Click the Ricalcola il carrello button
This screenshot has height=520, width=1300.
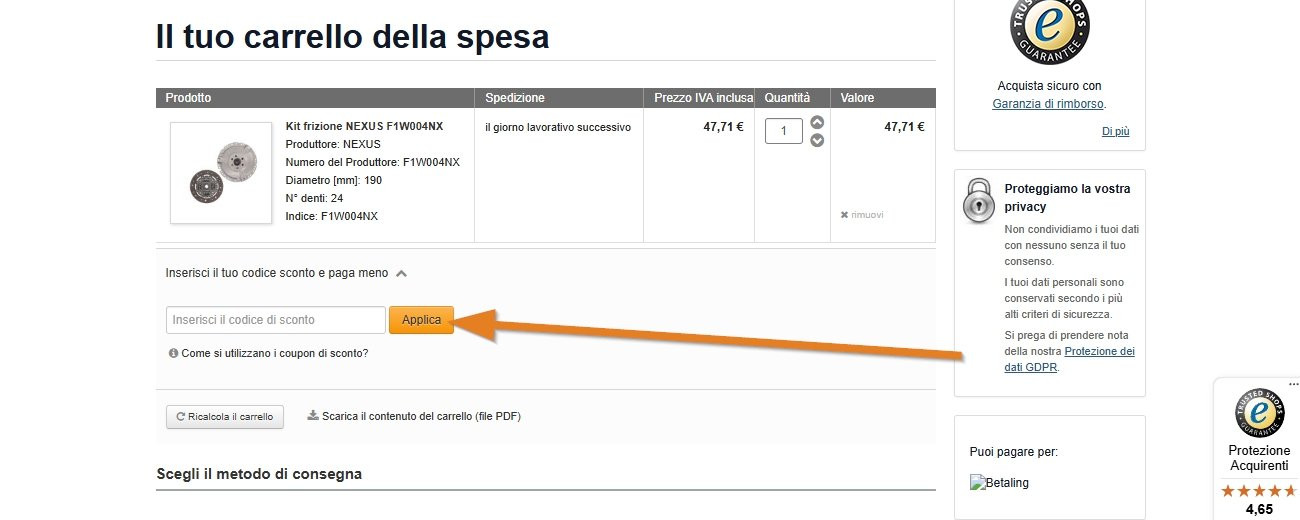pyautogui.click(x=225, y=417)
